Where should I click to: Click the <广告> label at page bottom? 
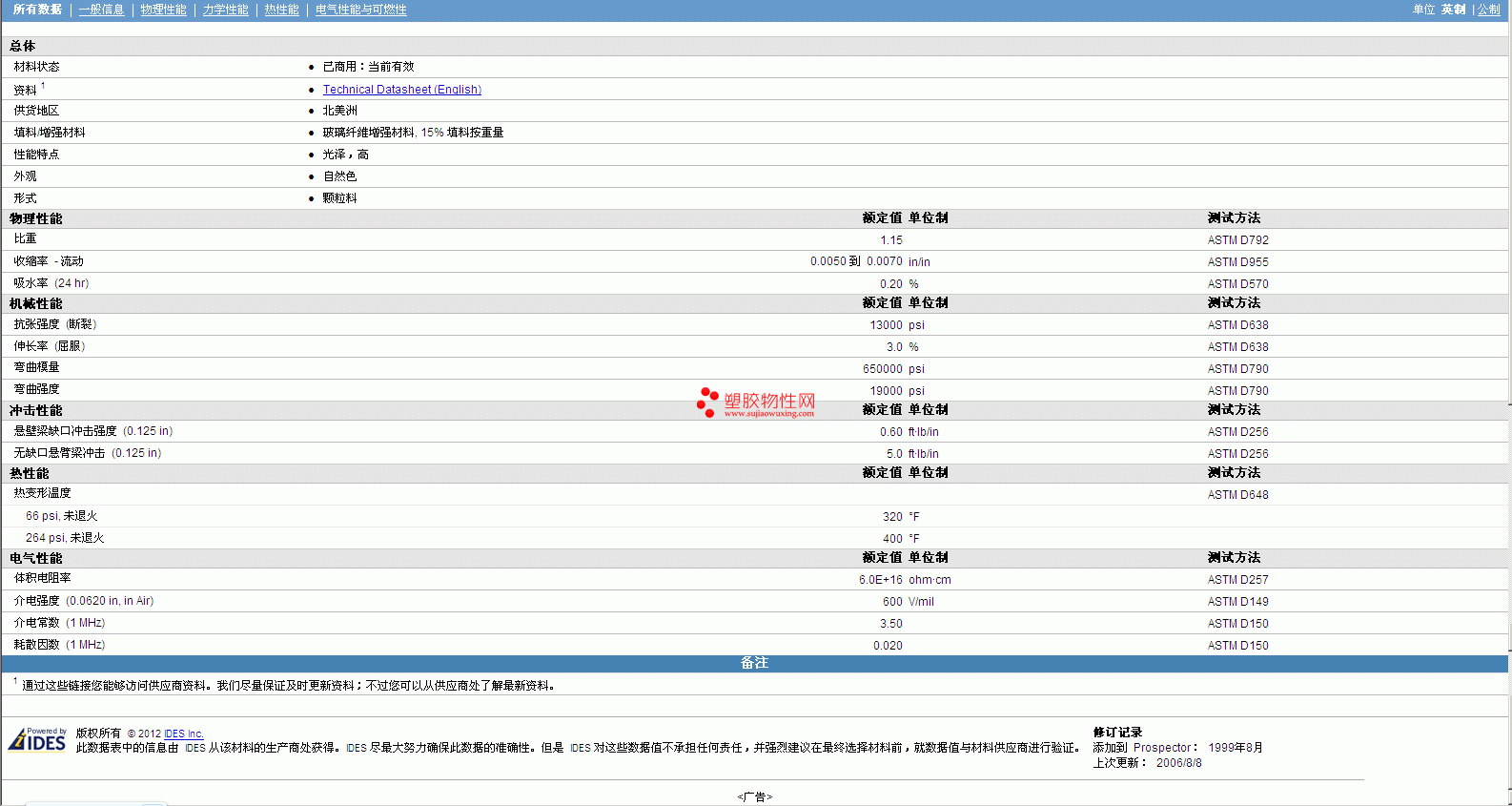tap(755, 797)
